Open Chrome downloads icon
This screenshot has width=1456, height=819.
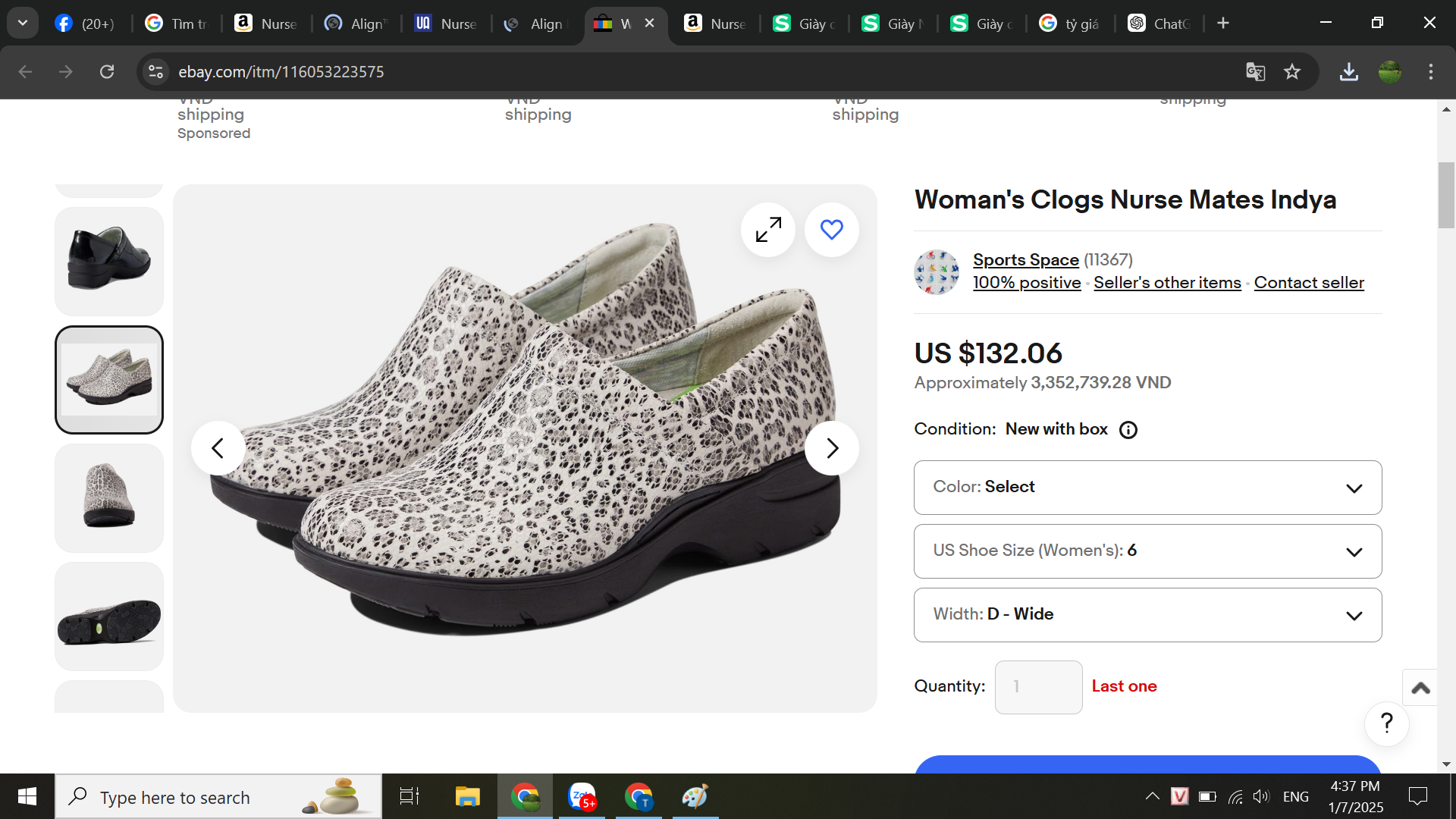pyautogui.click(x=1348, y=72)
